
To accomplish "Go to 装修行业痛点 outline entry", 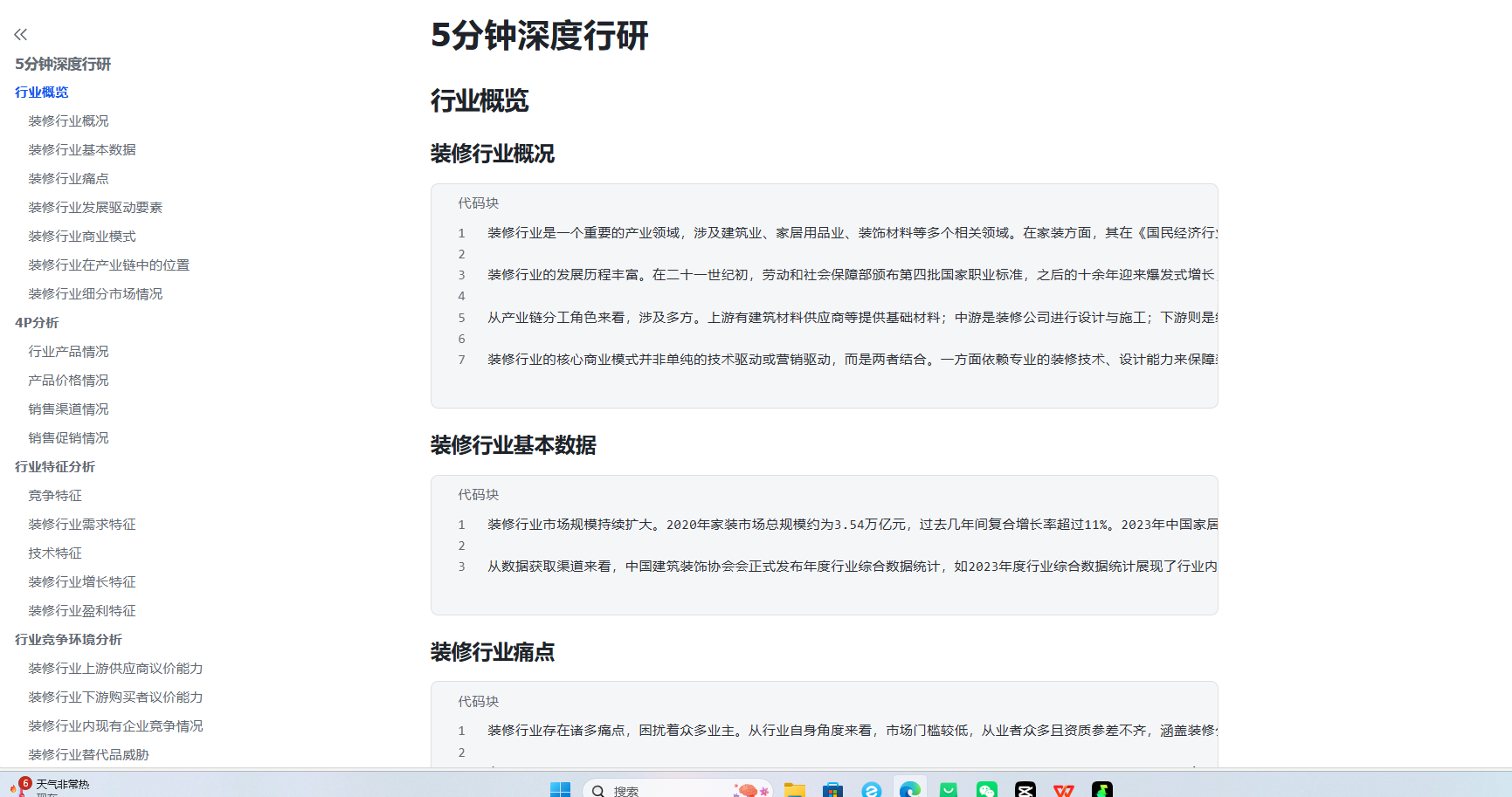I will 68,179.
